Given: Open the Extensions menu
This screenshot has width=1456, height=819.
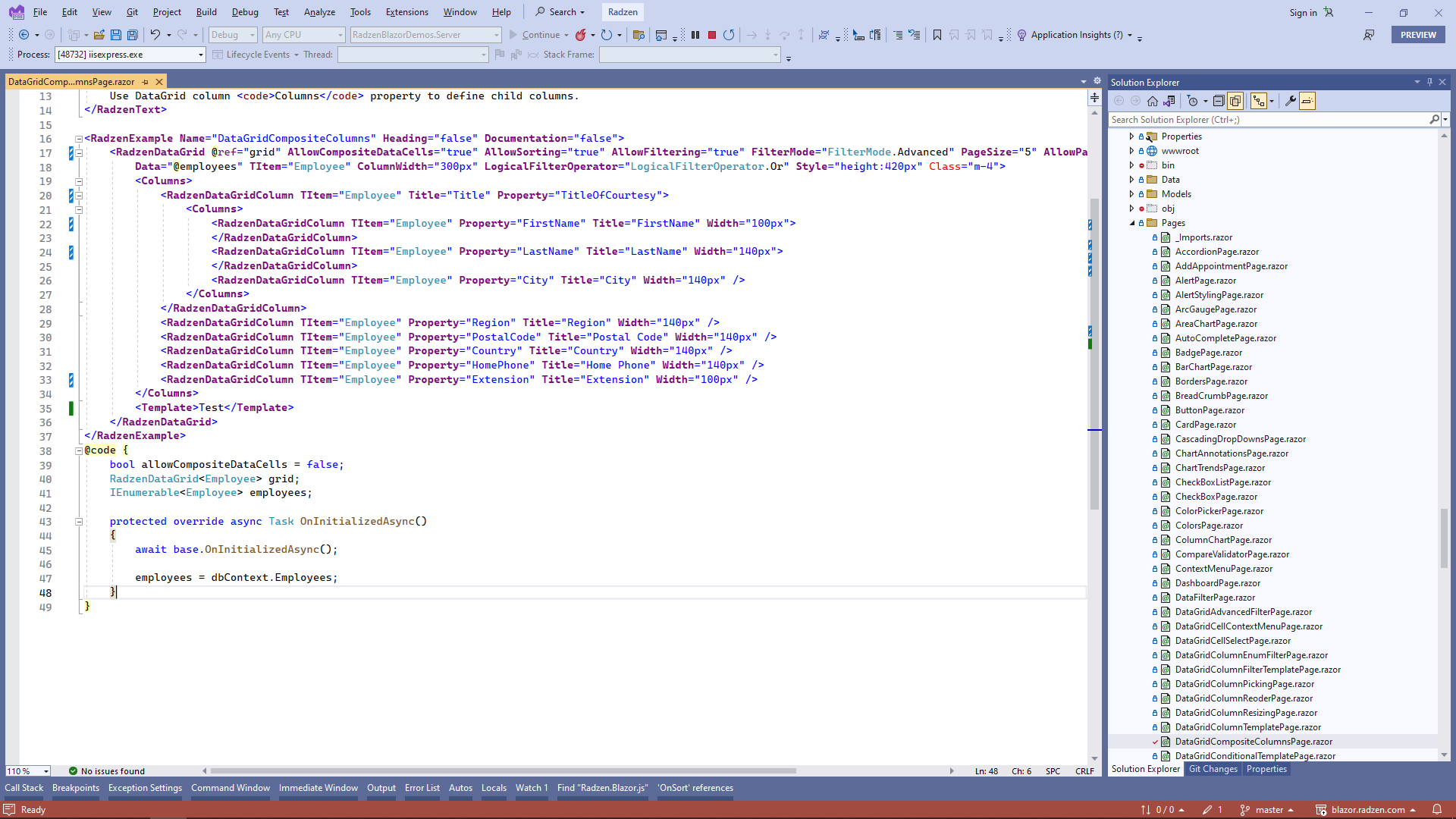Looking at the screenshot, I should click(x=406, y=12).
